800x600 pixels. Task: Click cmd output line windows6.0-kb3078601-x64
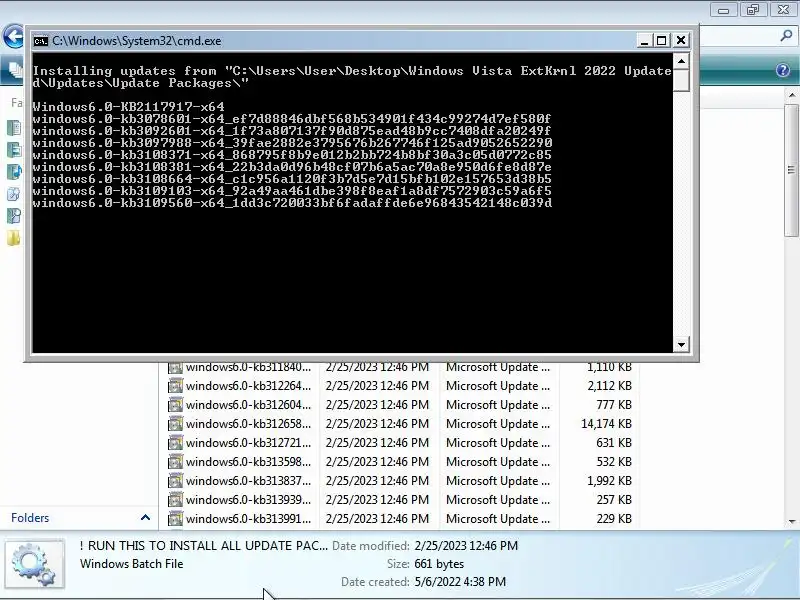coord(292,119)
